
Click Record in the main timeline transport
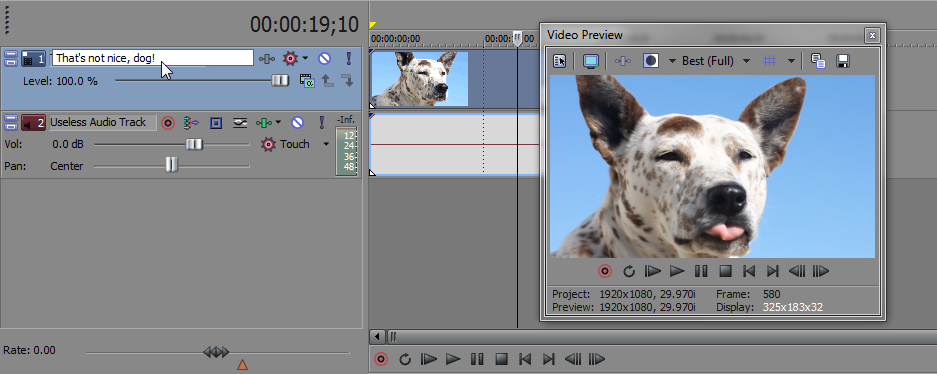click(x=381, y=359)
